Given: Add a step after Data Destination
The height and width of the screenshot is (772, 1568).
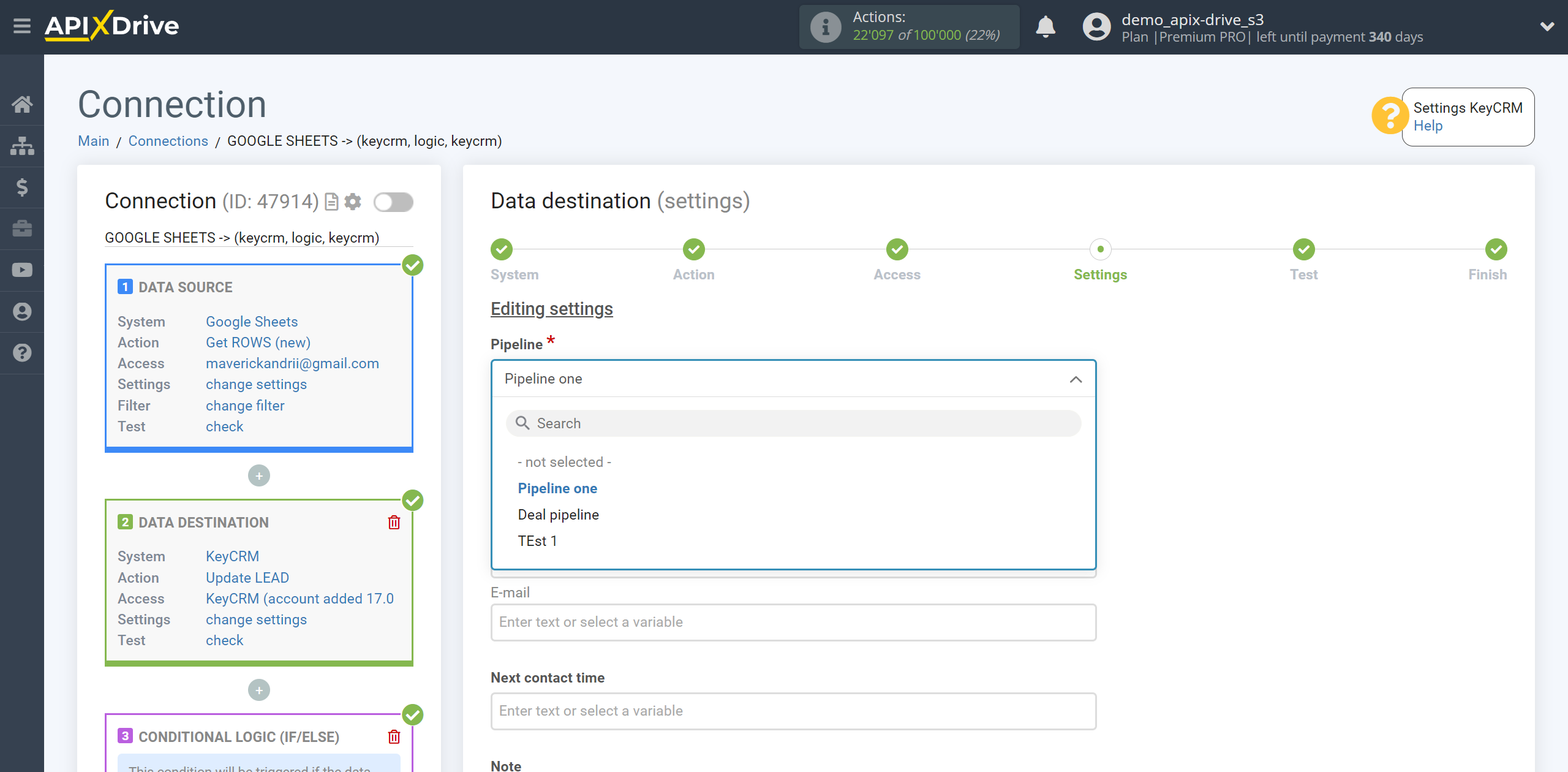Looking at the screenshot, I should [259, 691].
